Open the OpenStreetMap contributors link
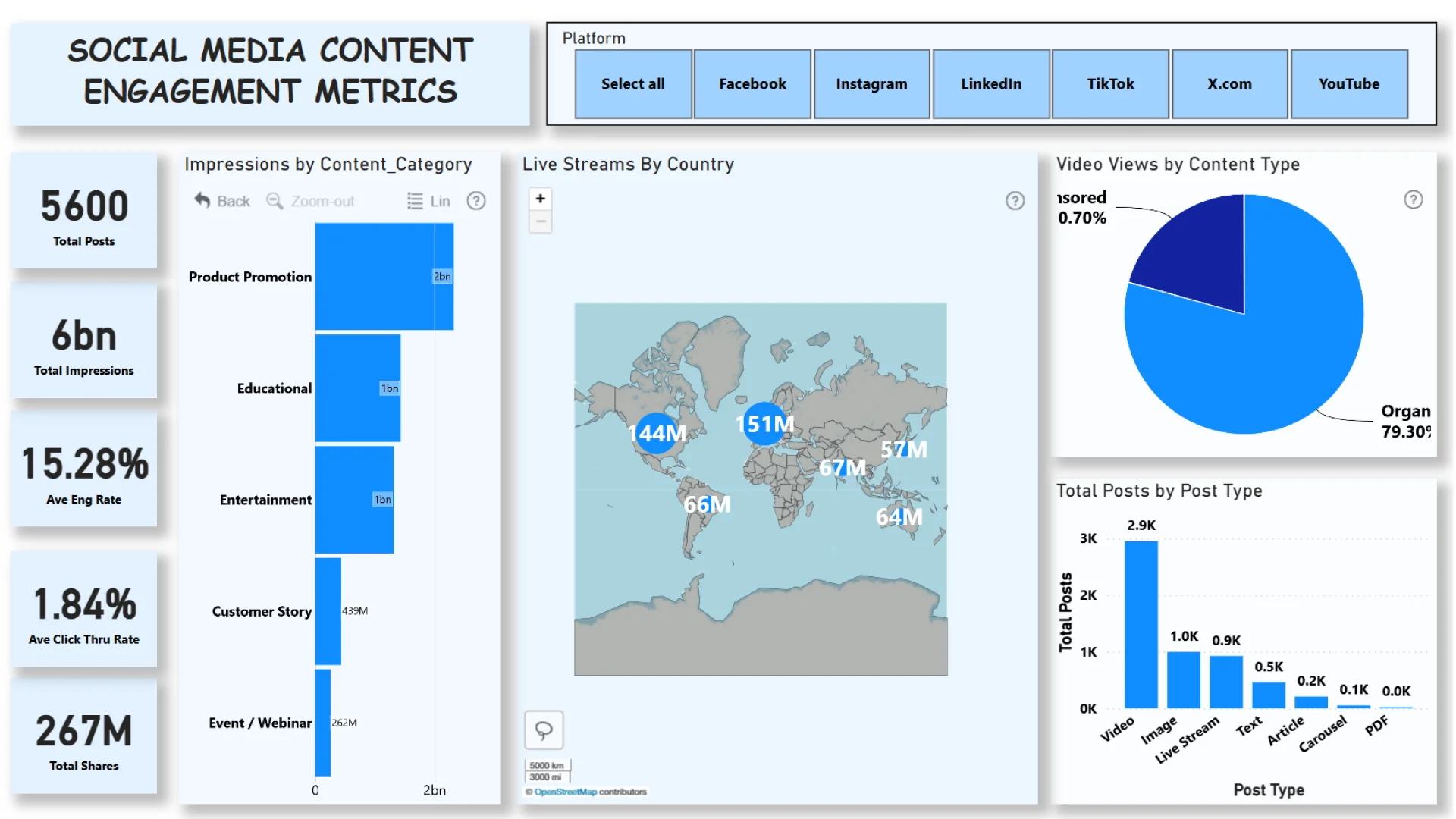Viewport: 1456px width, 819px height. point(566,792)
